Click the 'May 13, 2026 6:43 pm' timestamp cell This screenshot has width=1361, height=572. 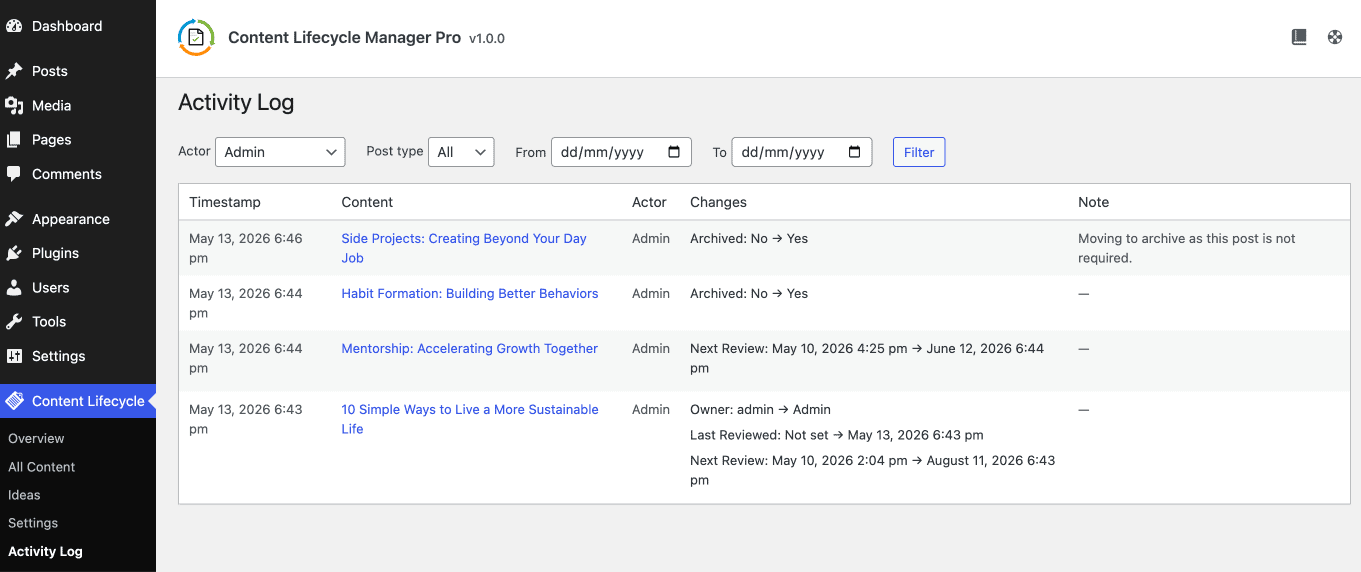tap(246, 419)
